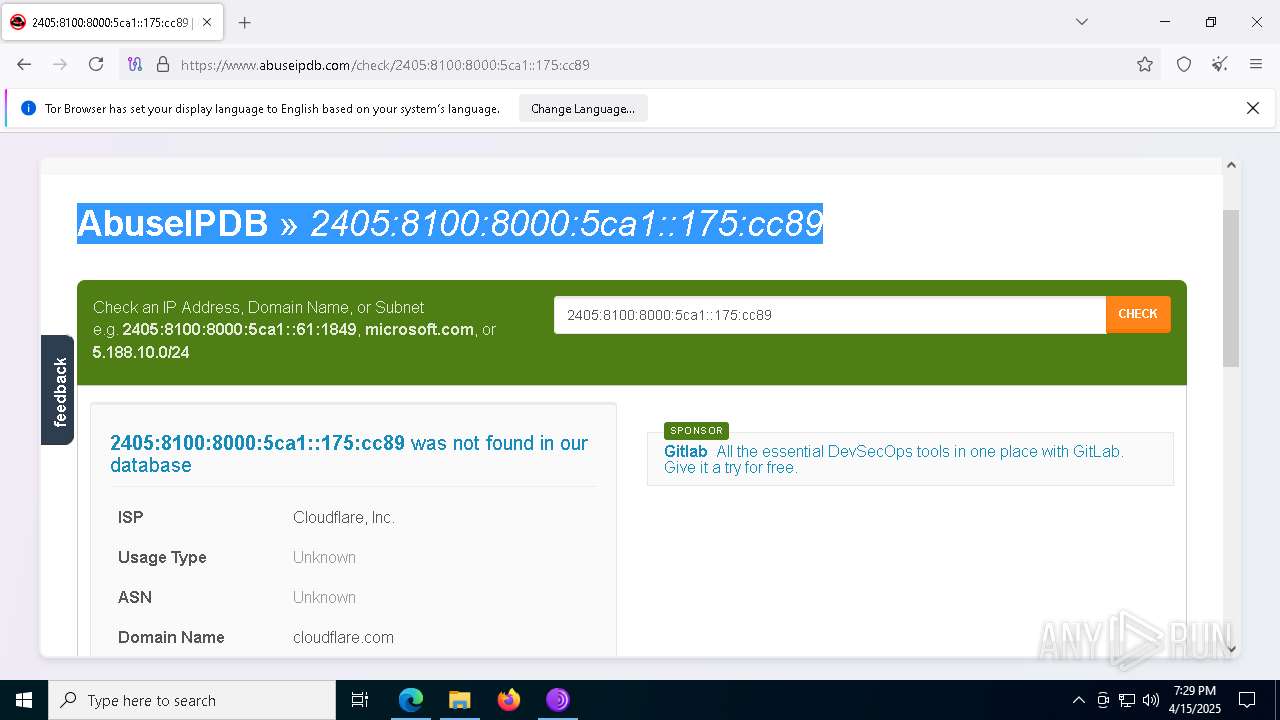Screen dimensions: 1280x720
Task: Click the IP address search input field
Action: 830,315
